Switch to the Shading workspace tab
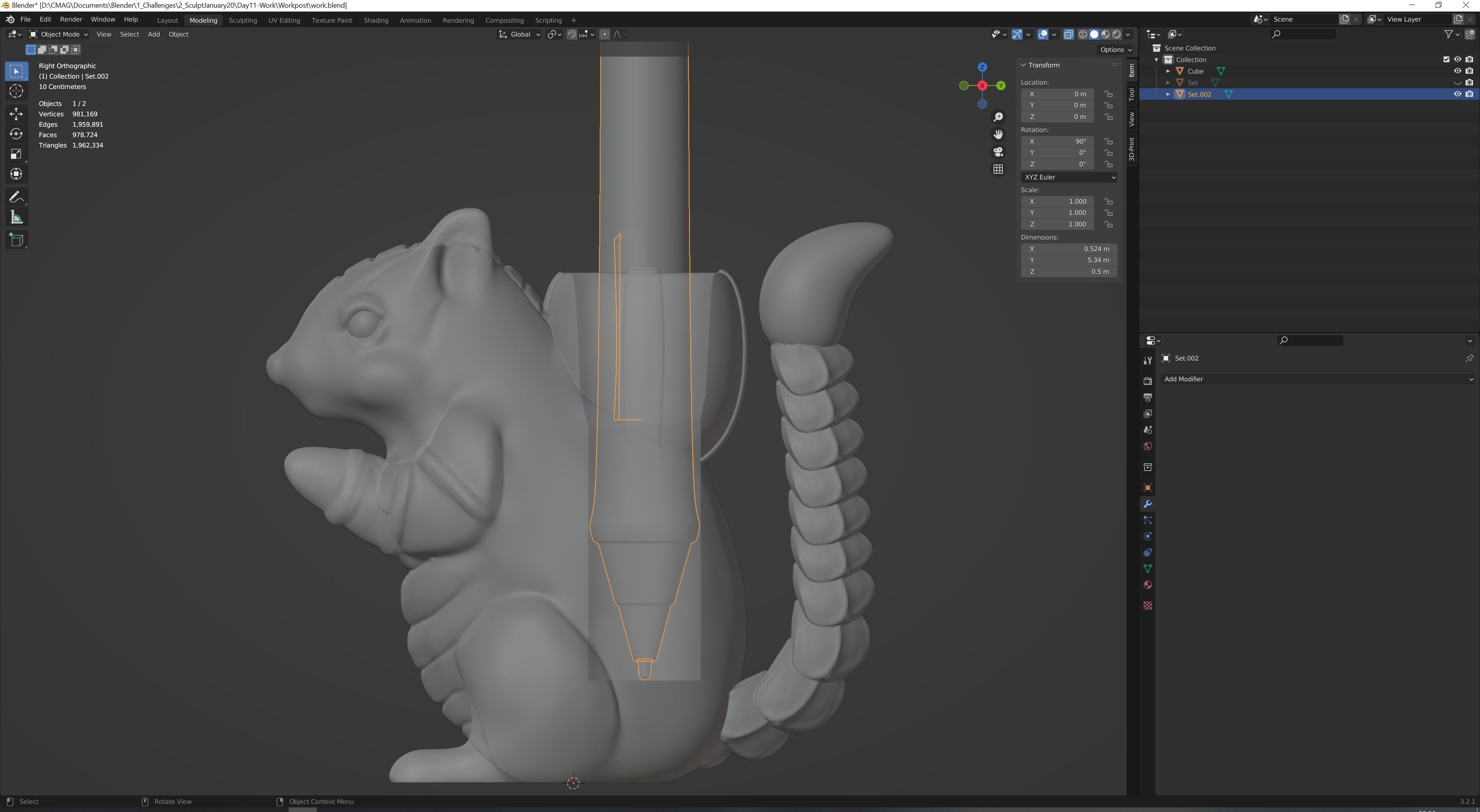The height and width of the screenshot is (812, 1480). [x=376, y=20]
